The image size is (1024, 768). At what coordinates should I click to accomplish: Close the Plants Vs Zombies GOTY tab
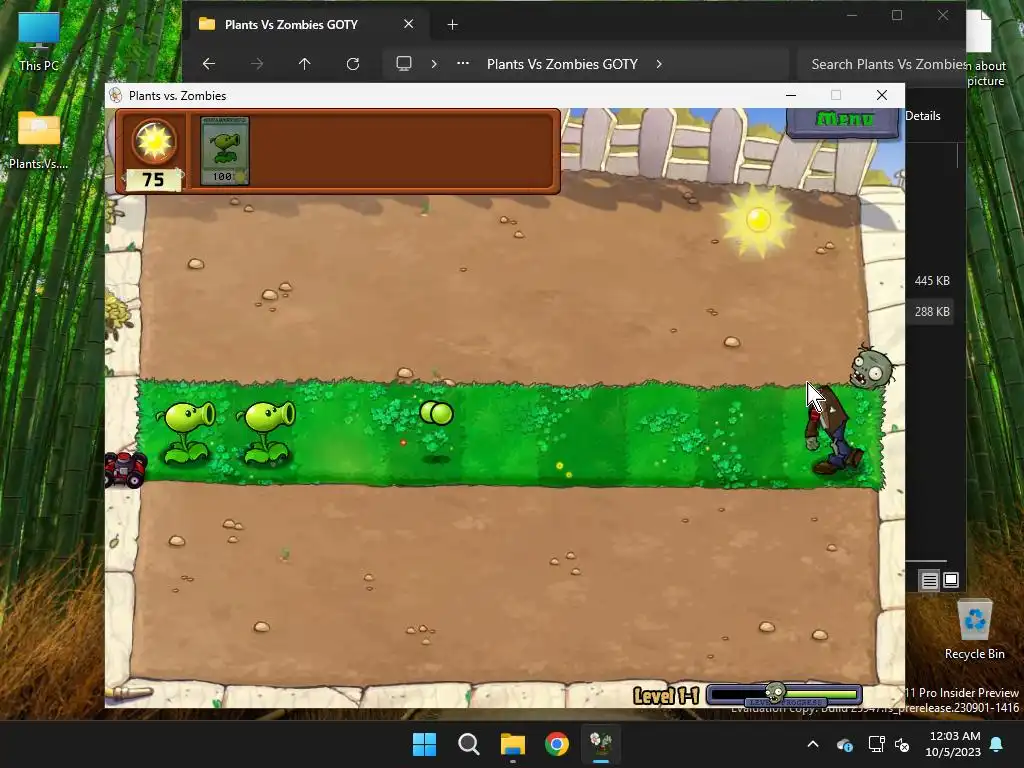(408, 24)
